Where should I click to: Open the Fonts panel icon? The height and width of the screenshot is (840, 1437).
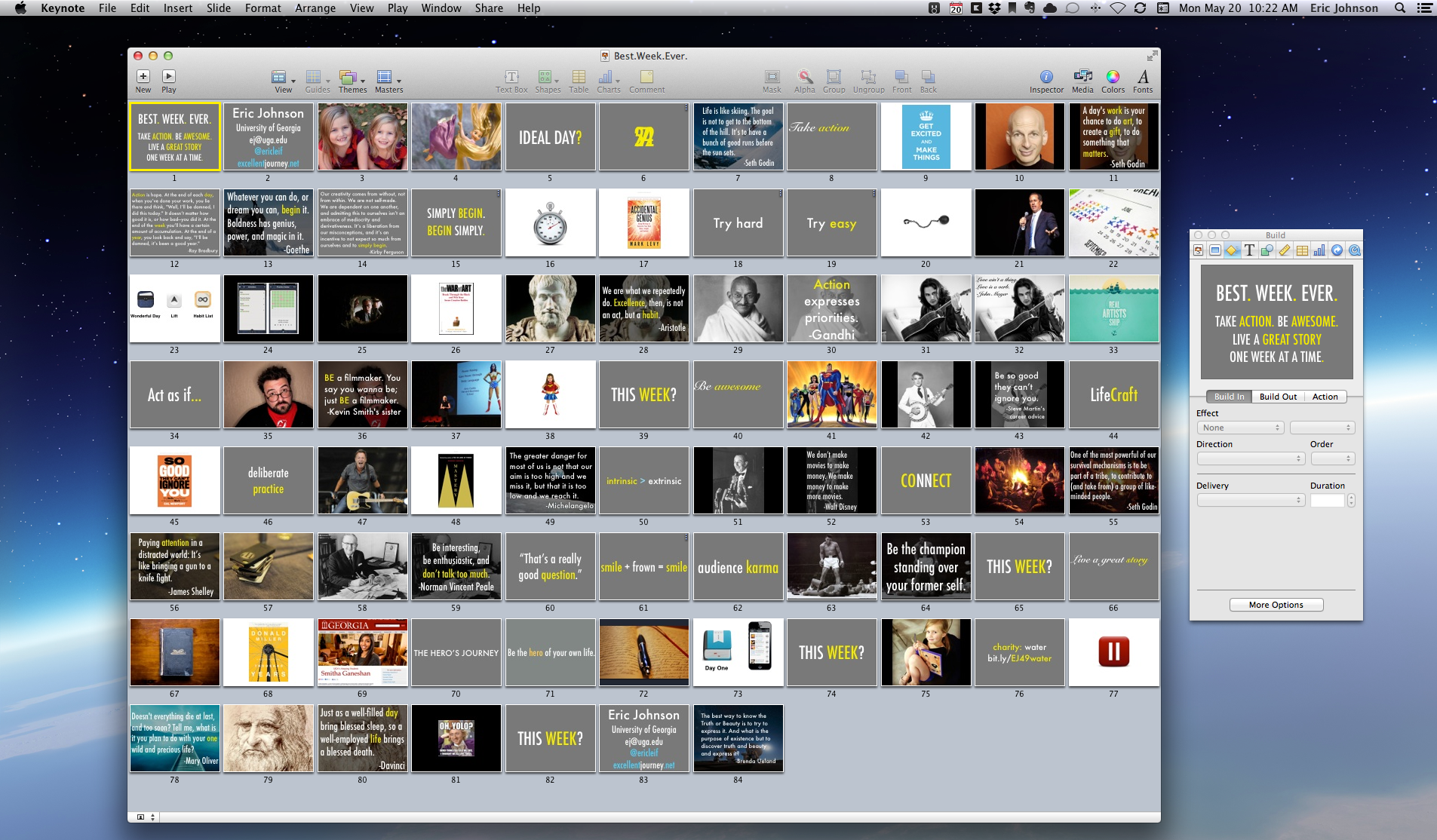tap(1143, 77)
